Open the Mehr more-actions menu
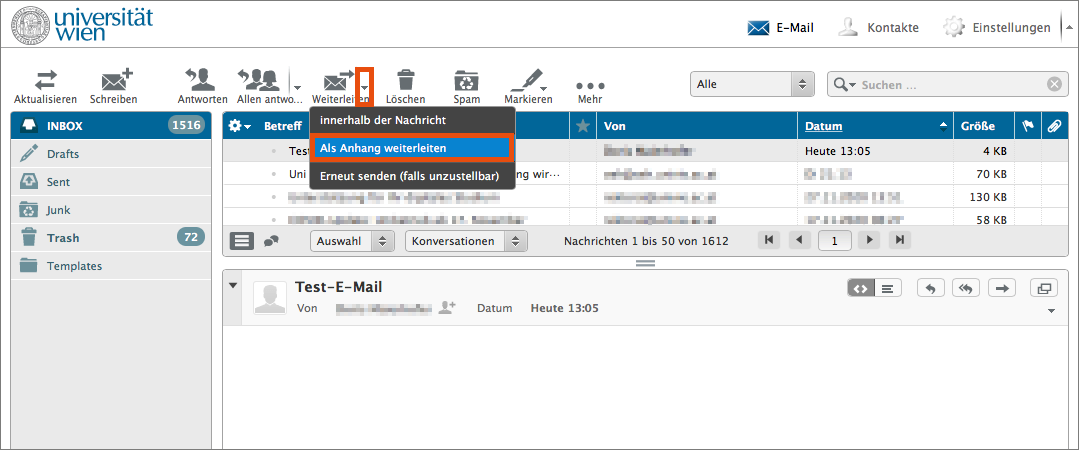The height and width of the screenshot is (450, 1079). tap(589, 86)
